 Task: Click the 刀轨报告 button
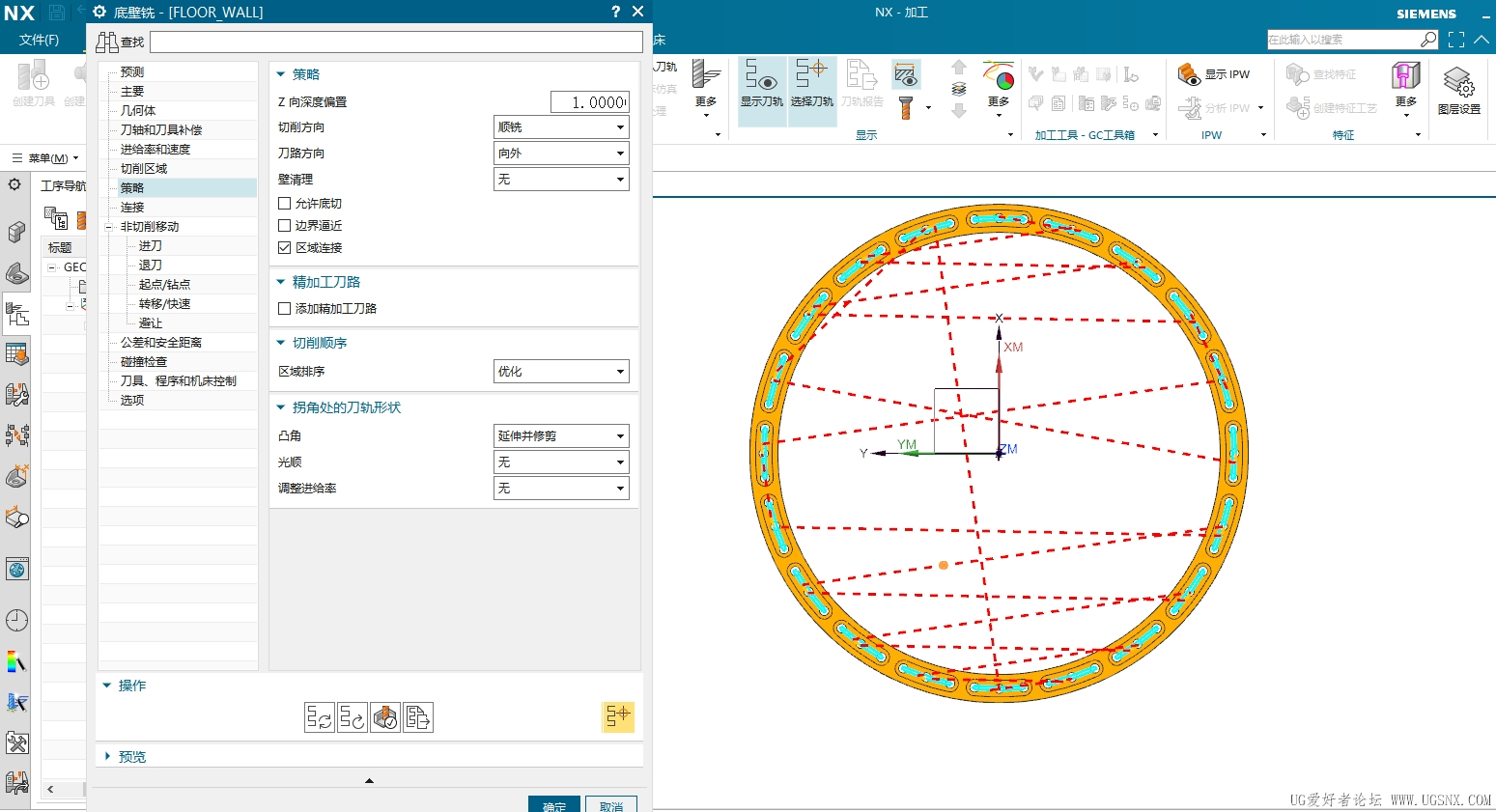[861, 83]
